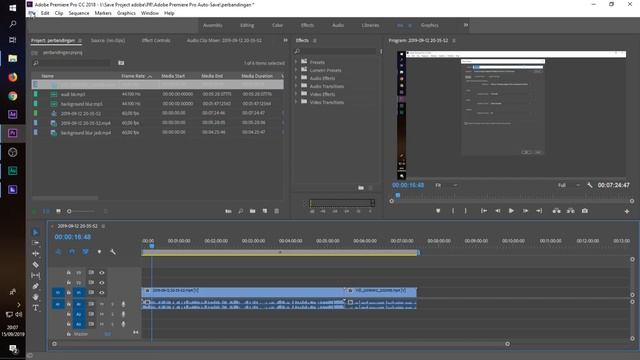Enable voice-over record on track A1
Viewport: 640px width, 360px height.
[x=123, y=304]
